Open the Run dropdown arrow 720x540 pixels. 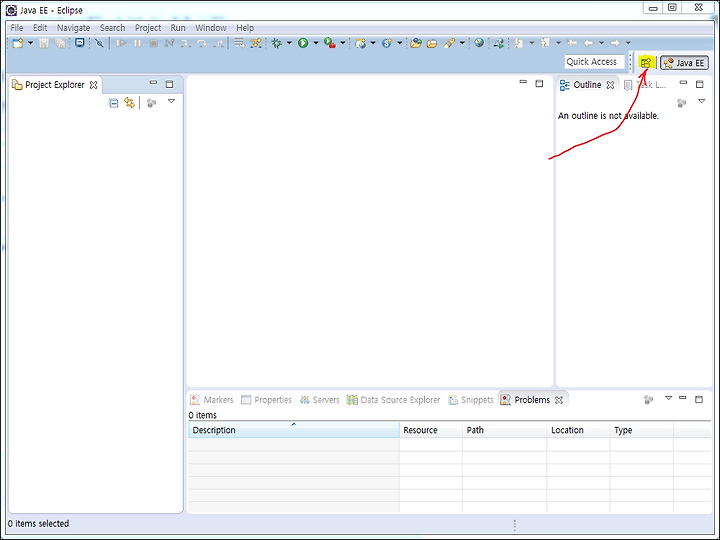pyautogui.click(x=316, y=43)
